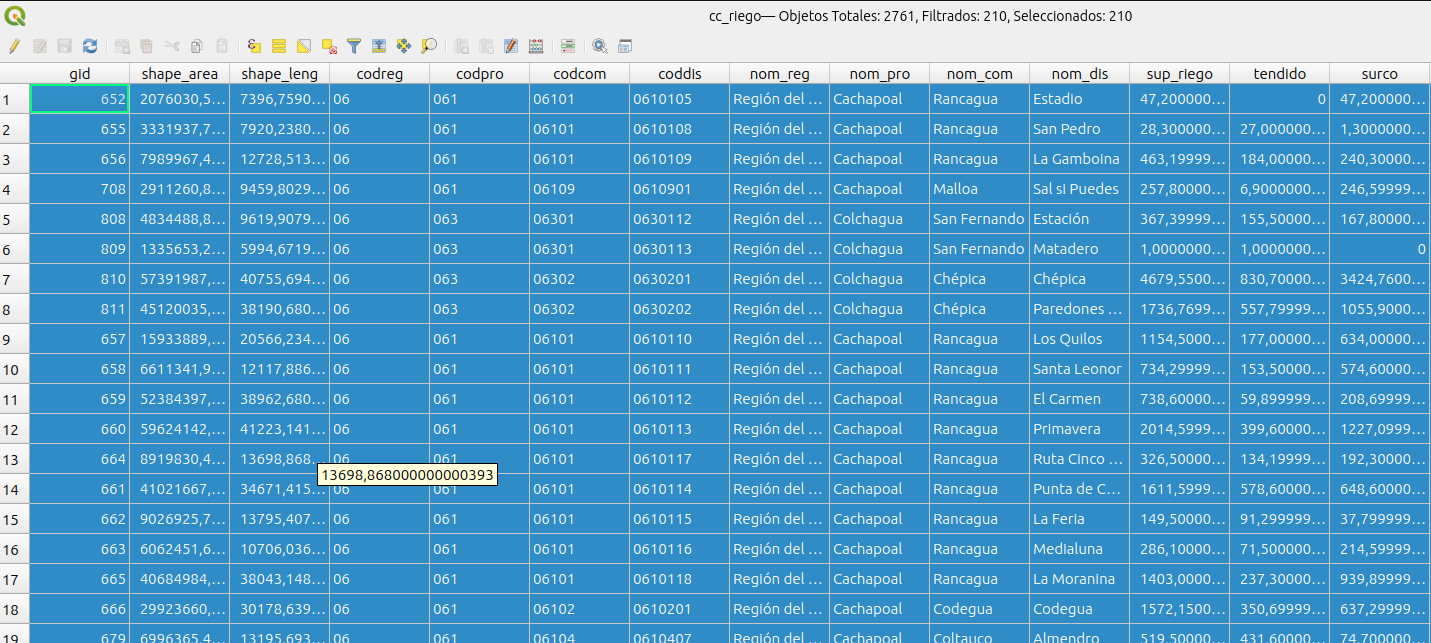Open the field calculator abacus icon
The image size is (1431, 643).
[x=536, y=46]
